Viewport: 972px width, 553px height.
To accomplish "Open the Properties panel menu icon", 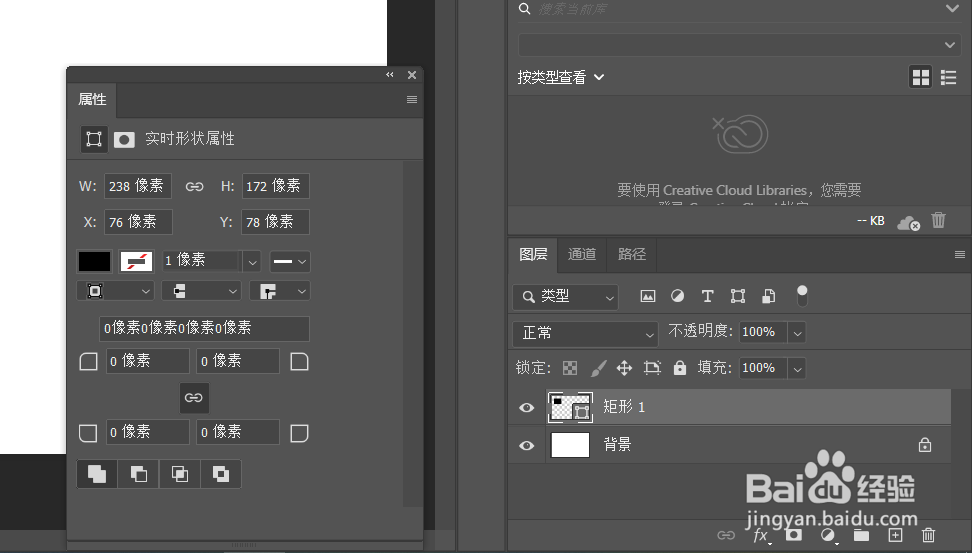I will coord(412,100).
